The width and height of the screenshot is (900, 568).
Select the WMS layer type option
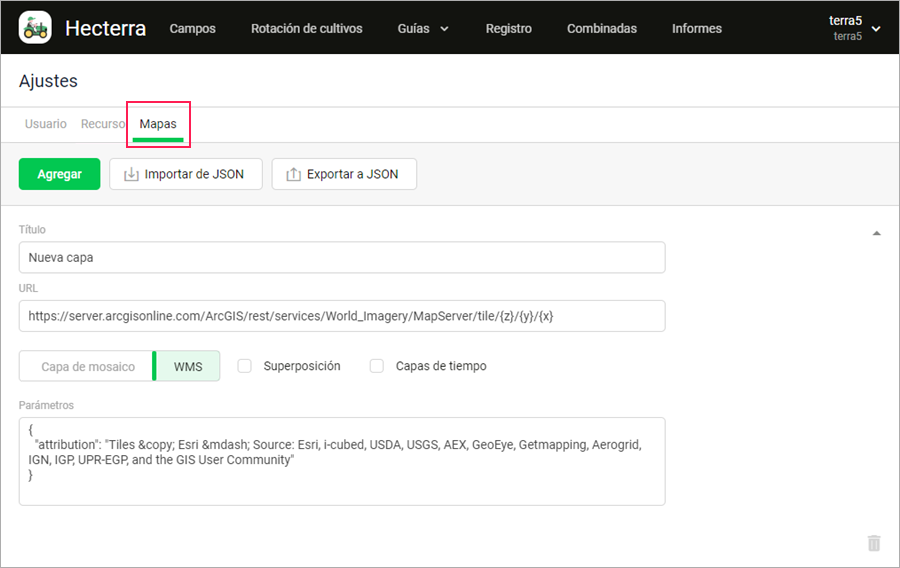coord(188,366)
